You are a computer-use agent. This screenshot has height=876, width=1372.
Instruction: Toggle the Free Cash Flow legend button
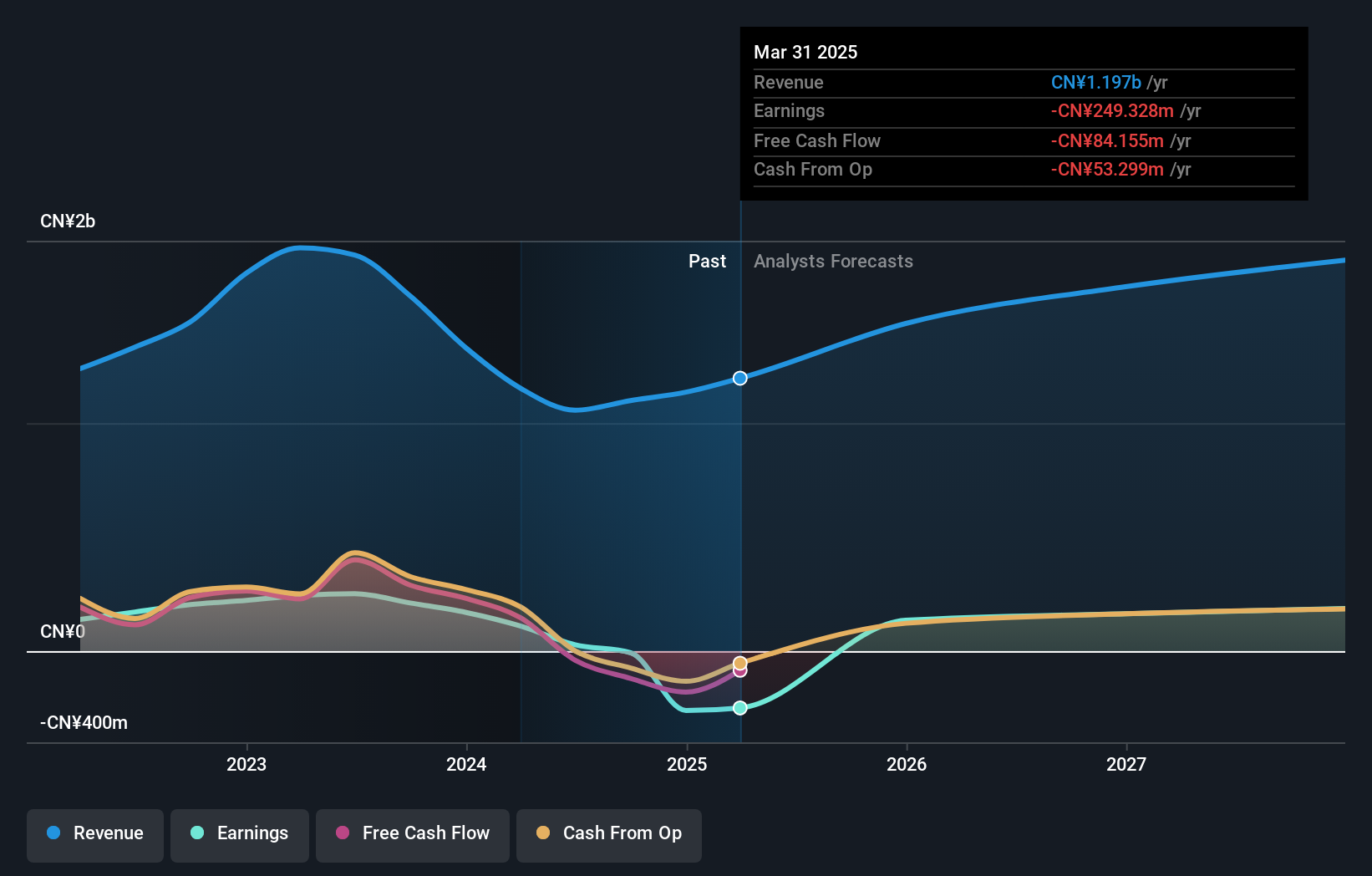tap(413, 835)
